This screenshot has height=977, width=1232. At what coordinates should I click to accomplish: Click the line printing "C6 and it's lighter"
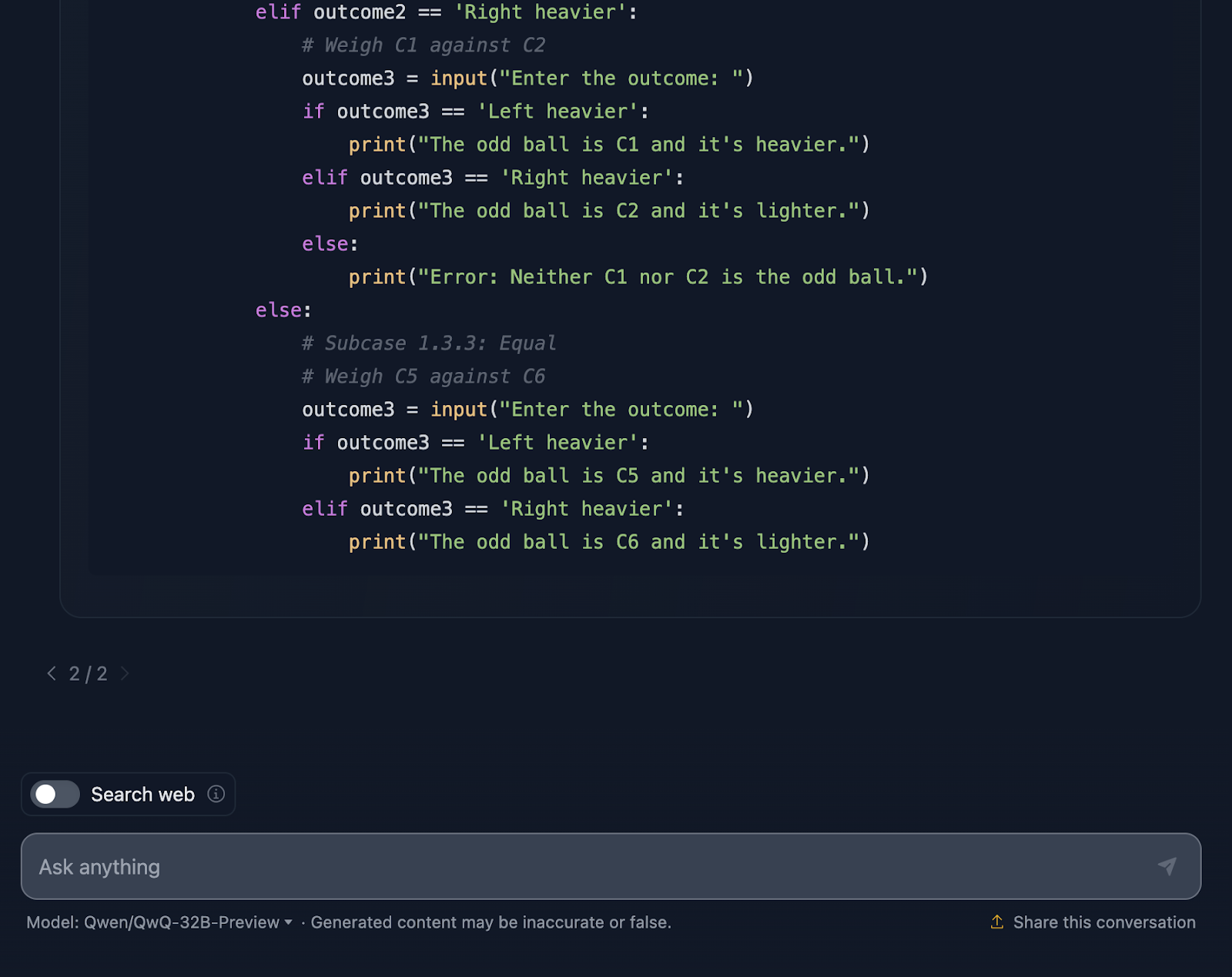(609, 542)
